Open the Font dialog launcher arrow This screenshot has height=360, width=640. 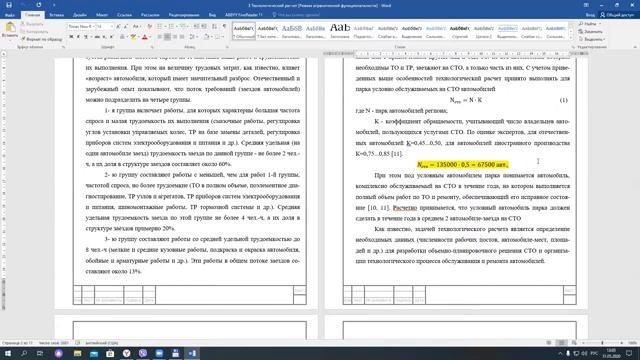click(152, 47)
